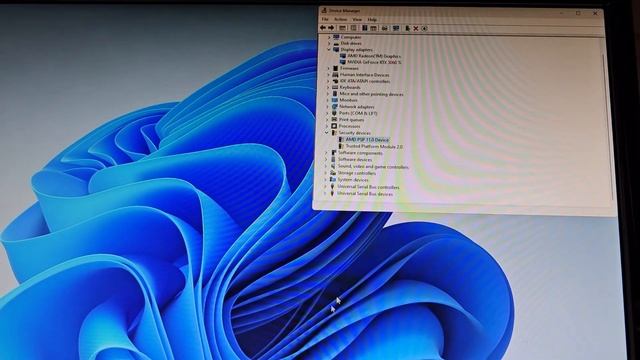Image resolution: width=640 pixels, height=360 pixels.
Task: Open the Help menu
Action: (x=372, y=19)
